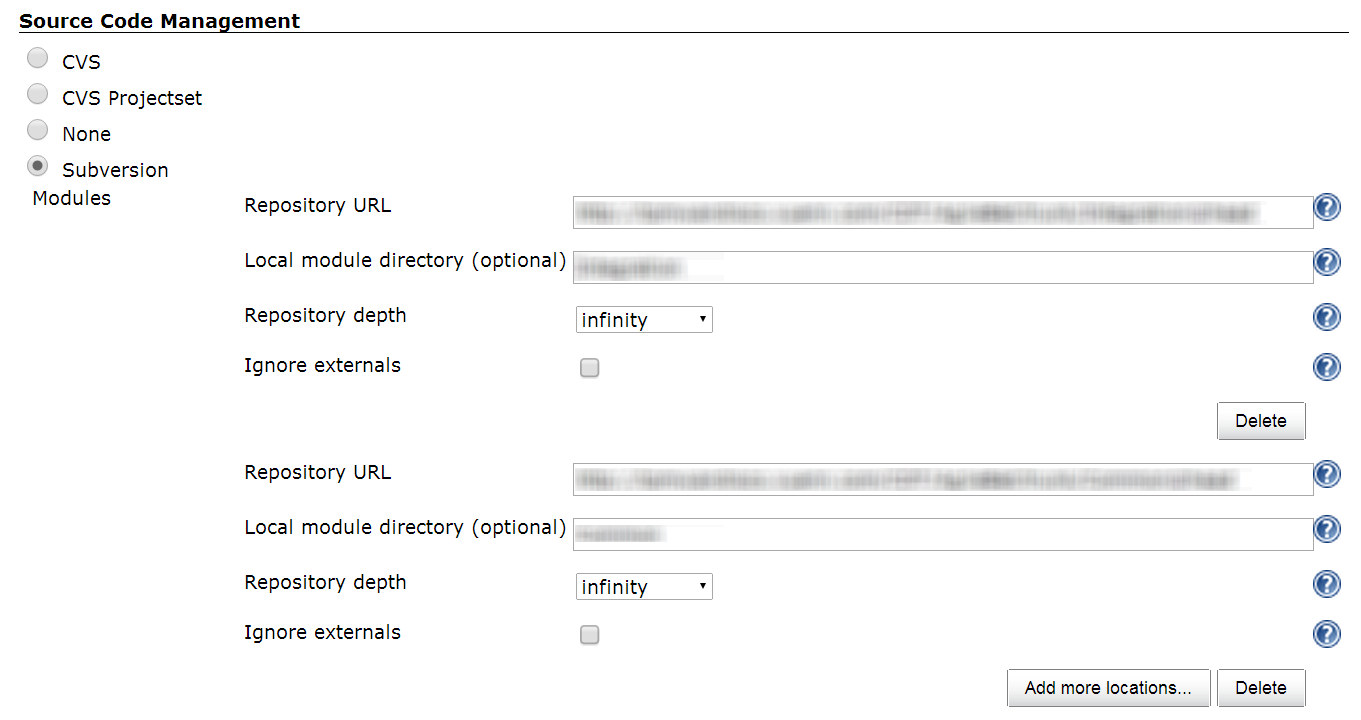
Task: Delete the first repository module
Action: pos(1260,421)
